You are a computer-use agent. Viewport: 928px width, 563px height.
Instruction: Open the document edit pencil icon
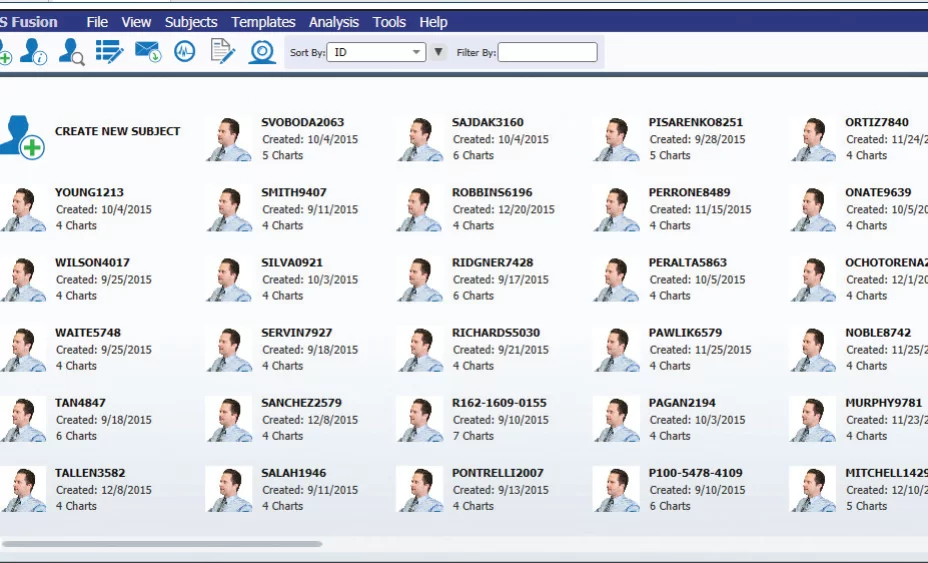click(222, 52)
